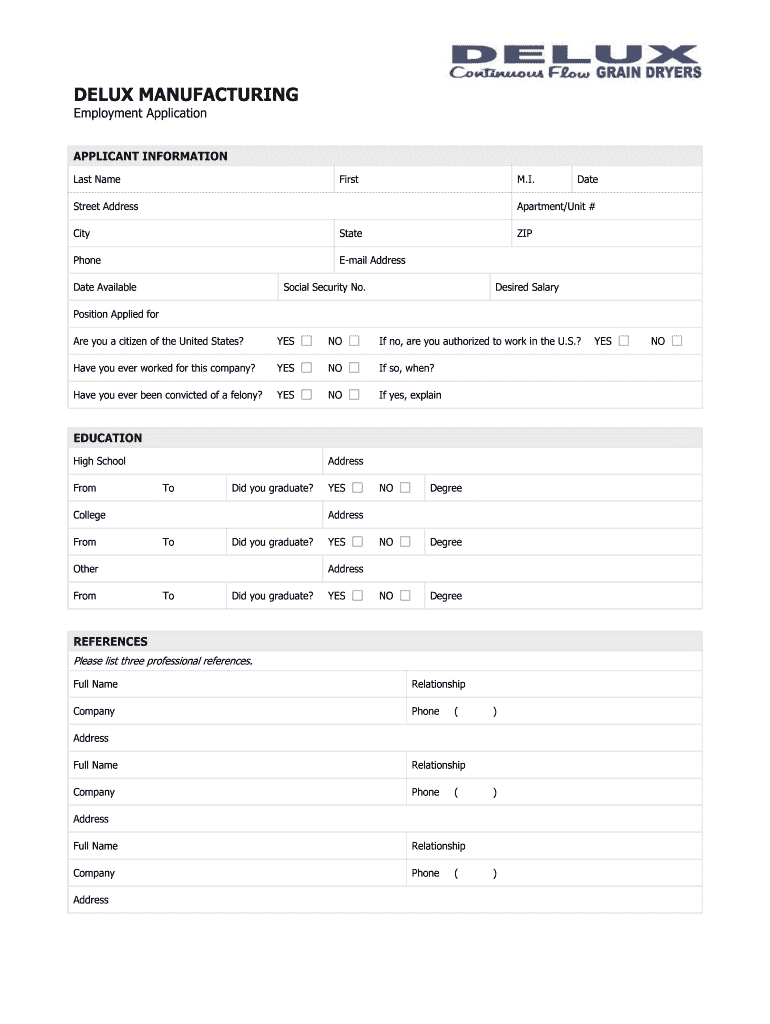Click the Desired Salary field
The image size is (770, 1024).
tap(628, 288)
